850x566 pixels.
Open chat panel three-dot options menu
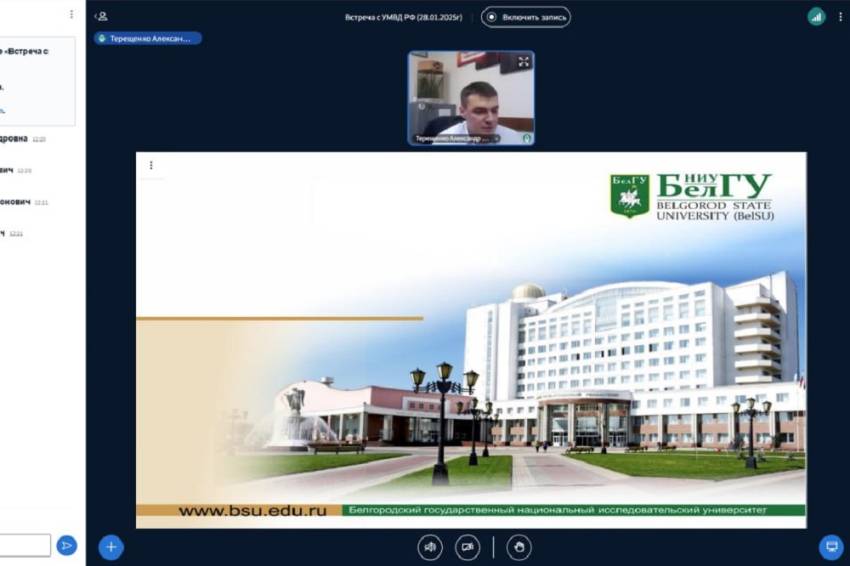[x=71, y=15]
